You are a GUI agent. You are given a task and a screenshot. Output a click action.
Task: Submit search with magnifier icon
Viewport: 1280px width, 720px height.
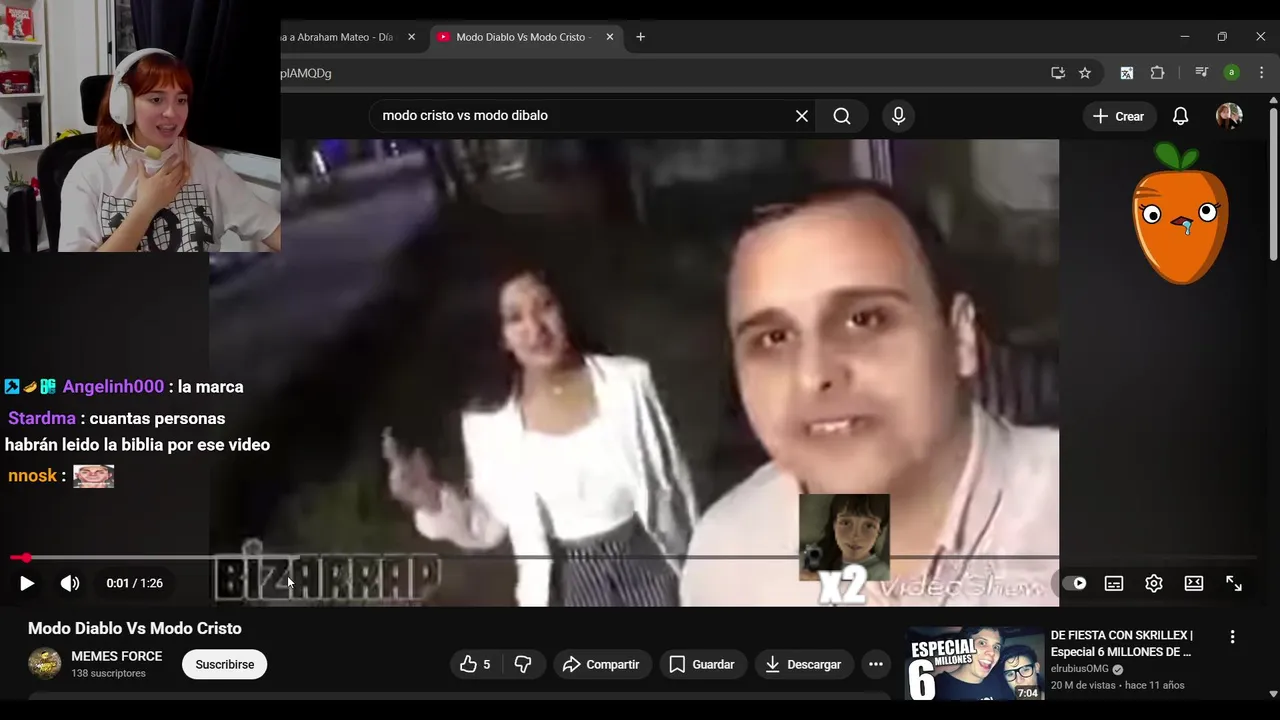[842, 116]
